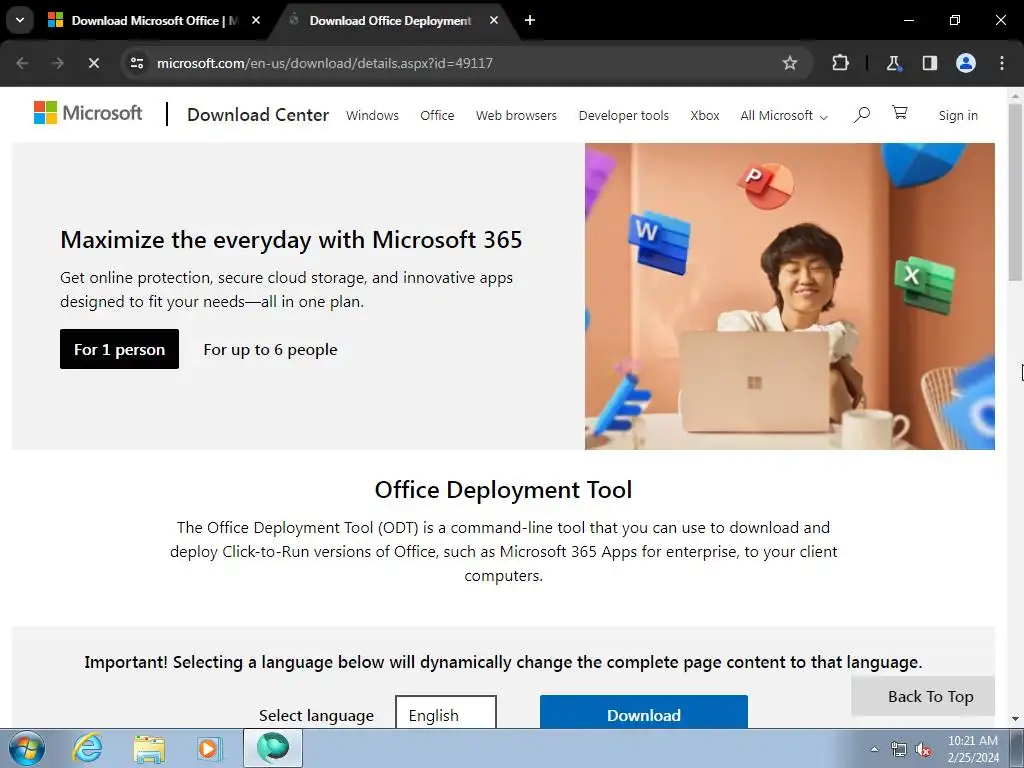Open the Xbox nav item
Image resolution: width=1024 pixels, height=768 pixels.
pos(705,116)
